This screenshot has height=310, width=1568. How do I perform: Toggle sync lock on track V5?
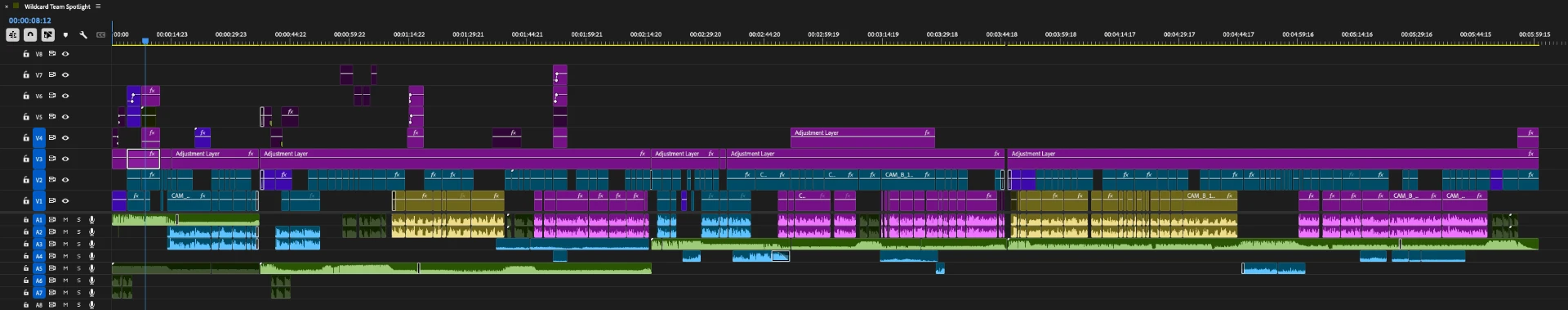click(52, 117)
